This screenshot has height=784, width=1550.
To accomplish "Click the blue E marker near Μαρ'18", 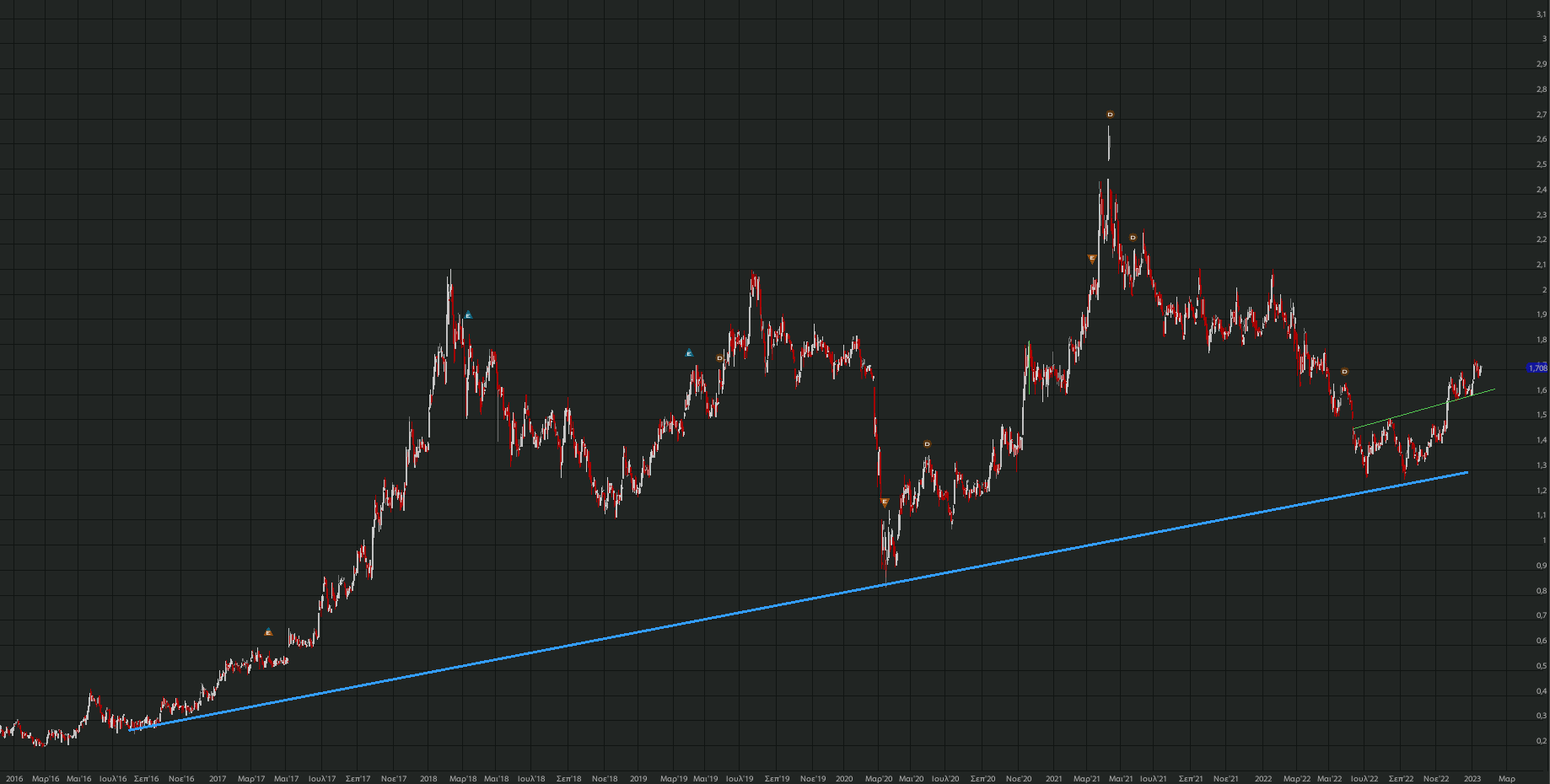I will point(468,315).
